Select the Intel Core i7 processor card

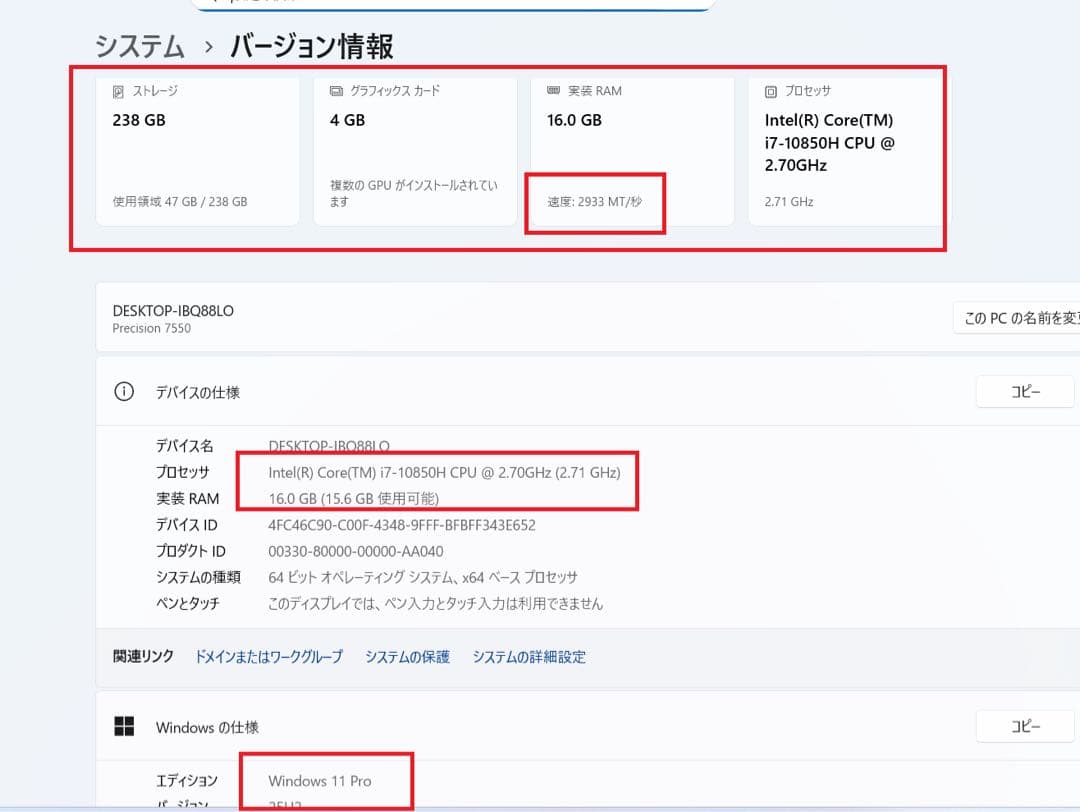(845, 150)
